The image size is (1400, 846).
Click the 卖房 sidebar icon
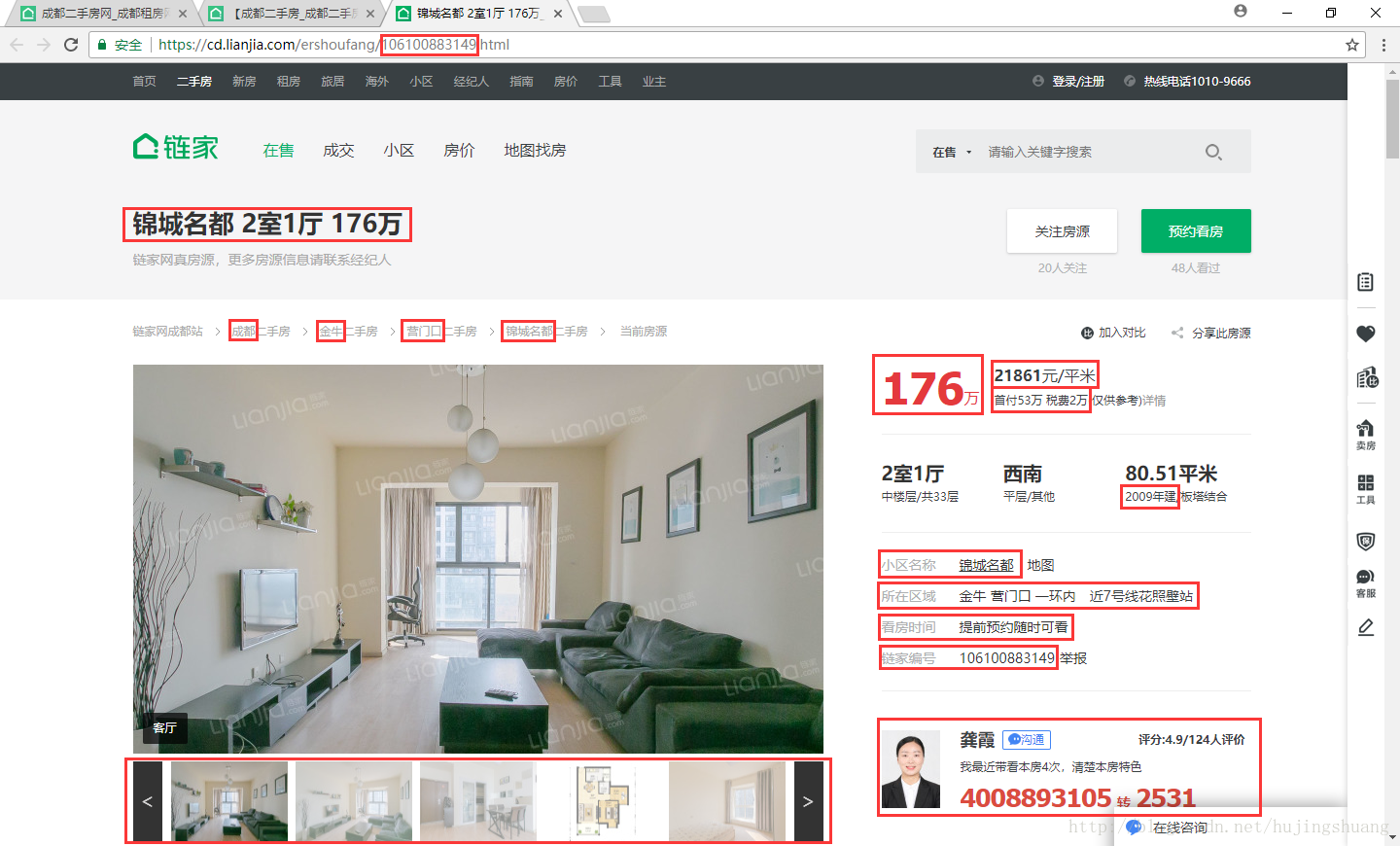1365,435
